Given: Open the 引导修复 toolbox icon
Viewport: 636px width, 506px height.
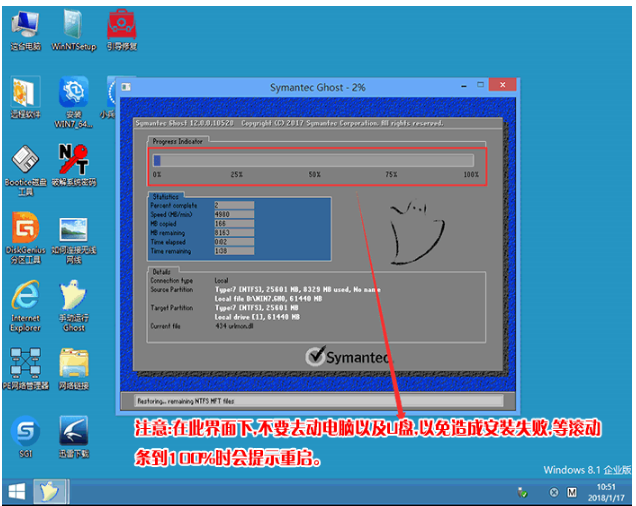Looking at the screenshot, I should pyautogui.click(x=122, y=31).
